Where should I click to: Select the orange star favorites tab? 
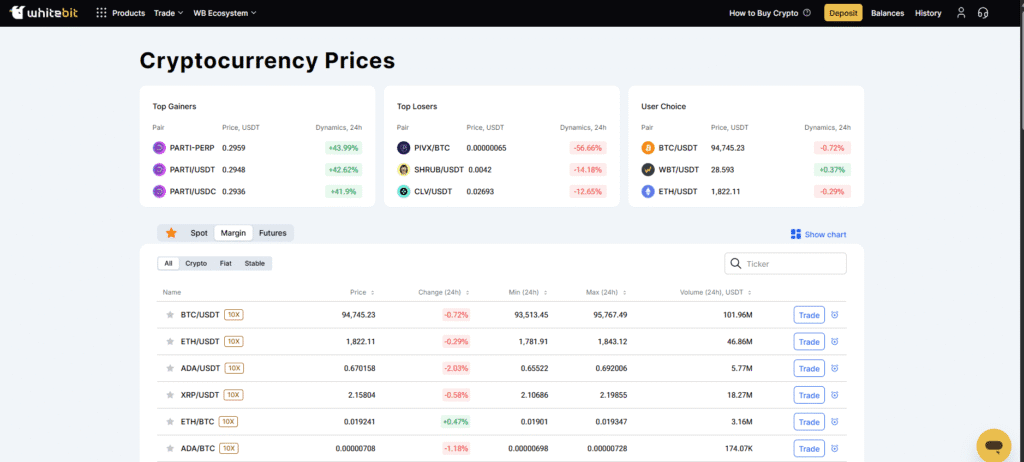[171, 233]
